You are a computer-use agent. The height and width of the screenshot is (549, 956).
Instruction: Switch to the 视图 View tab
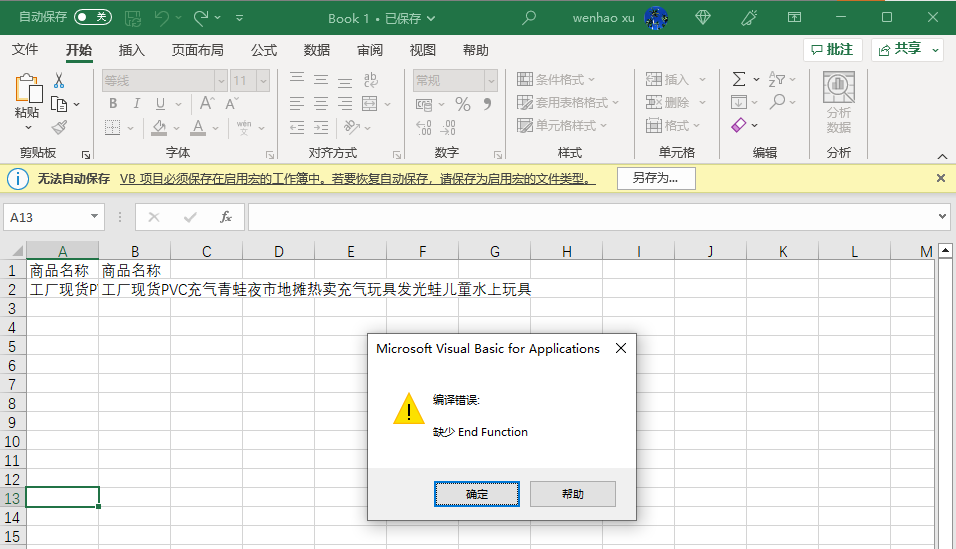pos(423,50)
